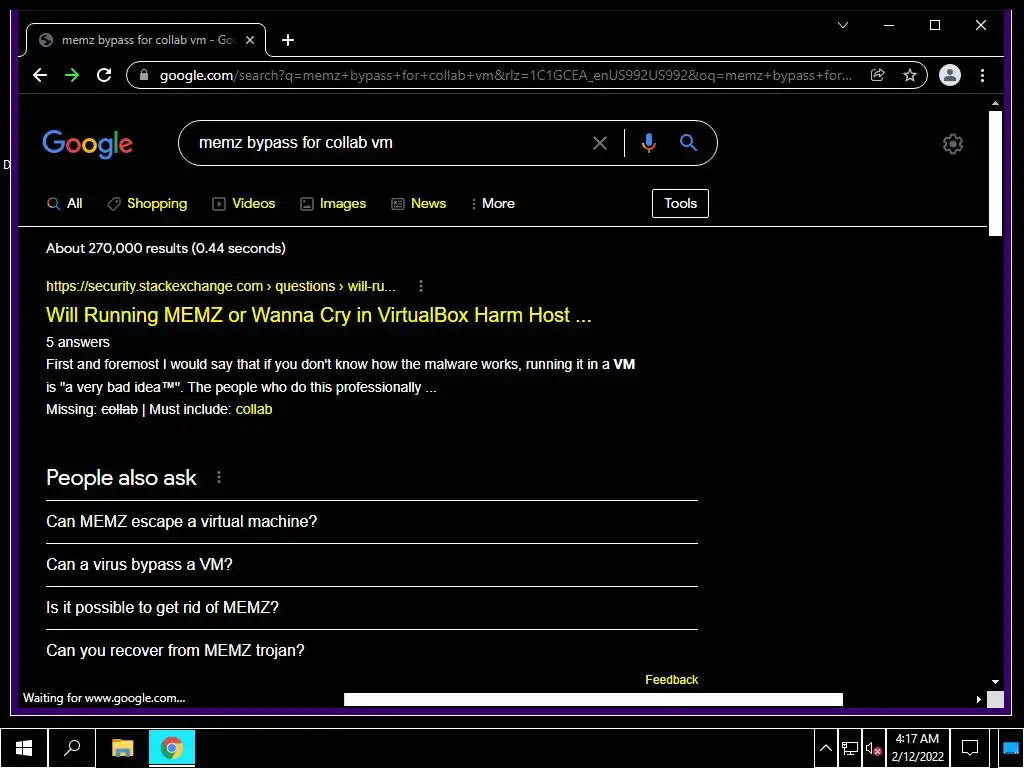Click the scroll down arrow
This screenshot has height=768, width=1024.
tap(995, 681)
